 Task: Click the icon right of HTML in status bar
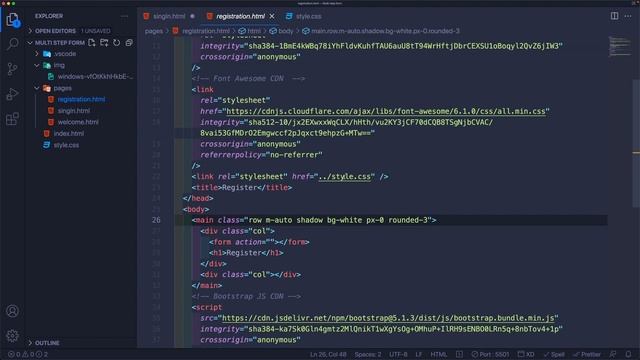459,354
